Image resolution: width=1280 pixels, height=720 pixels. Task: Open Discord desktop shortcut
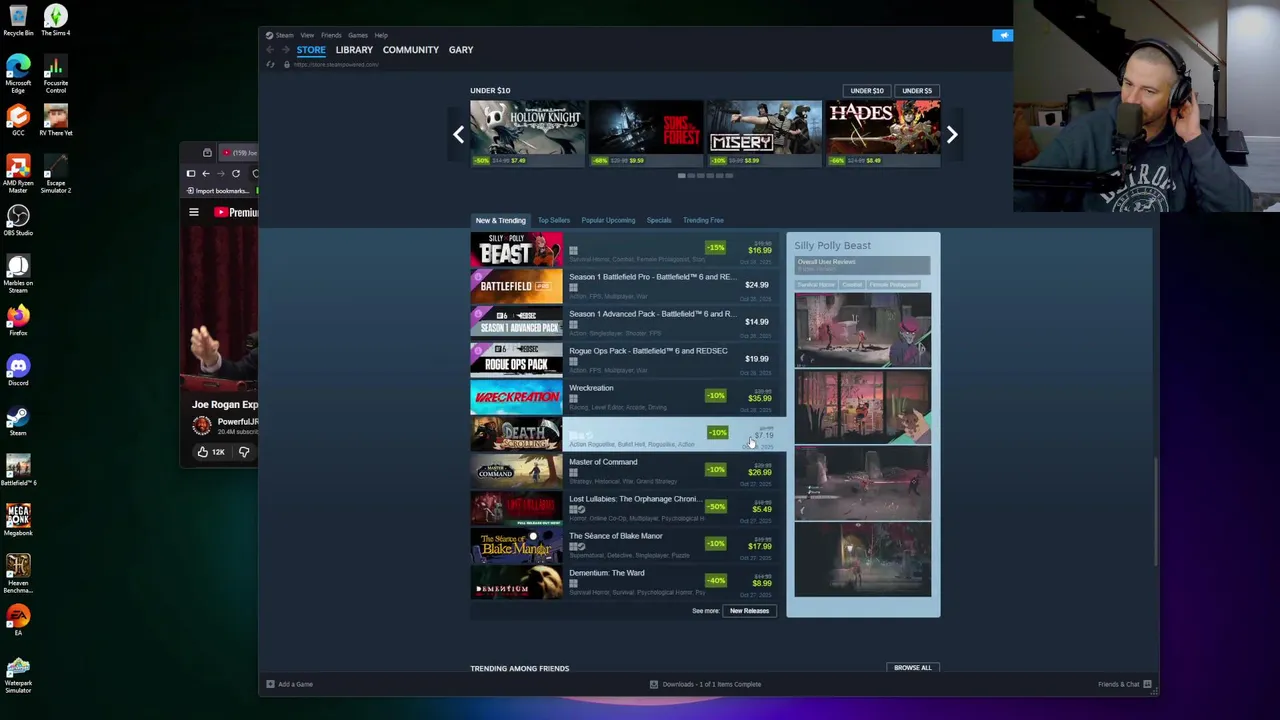click(x=18, y=370)
